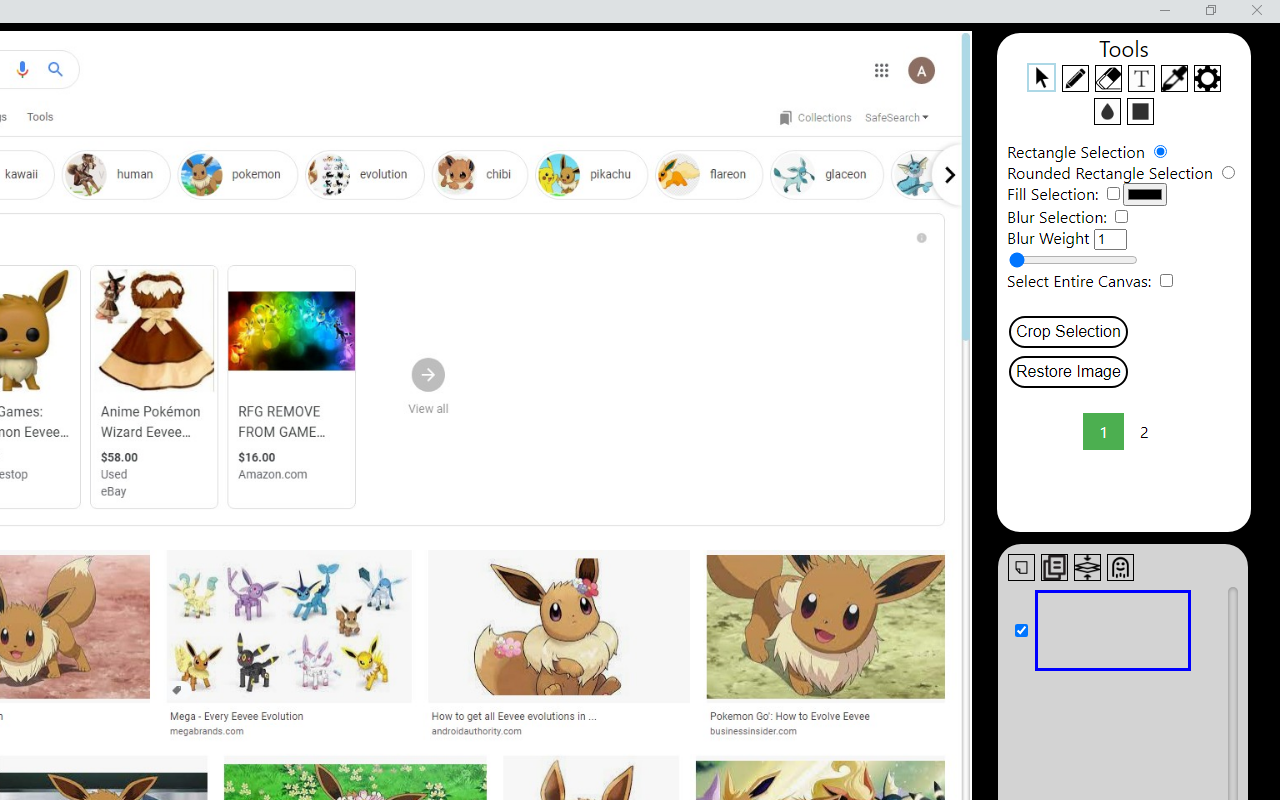Duplicate the current layer
This screenshot has height=800, width=1280.
point(1054,568)
